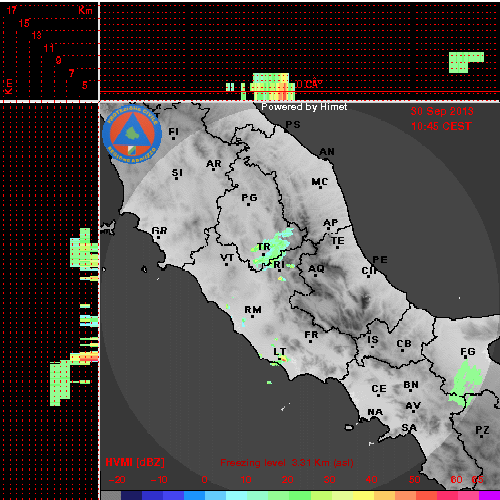Pick the gray swatch at color bar's left end

click(x=111, y=495)
